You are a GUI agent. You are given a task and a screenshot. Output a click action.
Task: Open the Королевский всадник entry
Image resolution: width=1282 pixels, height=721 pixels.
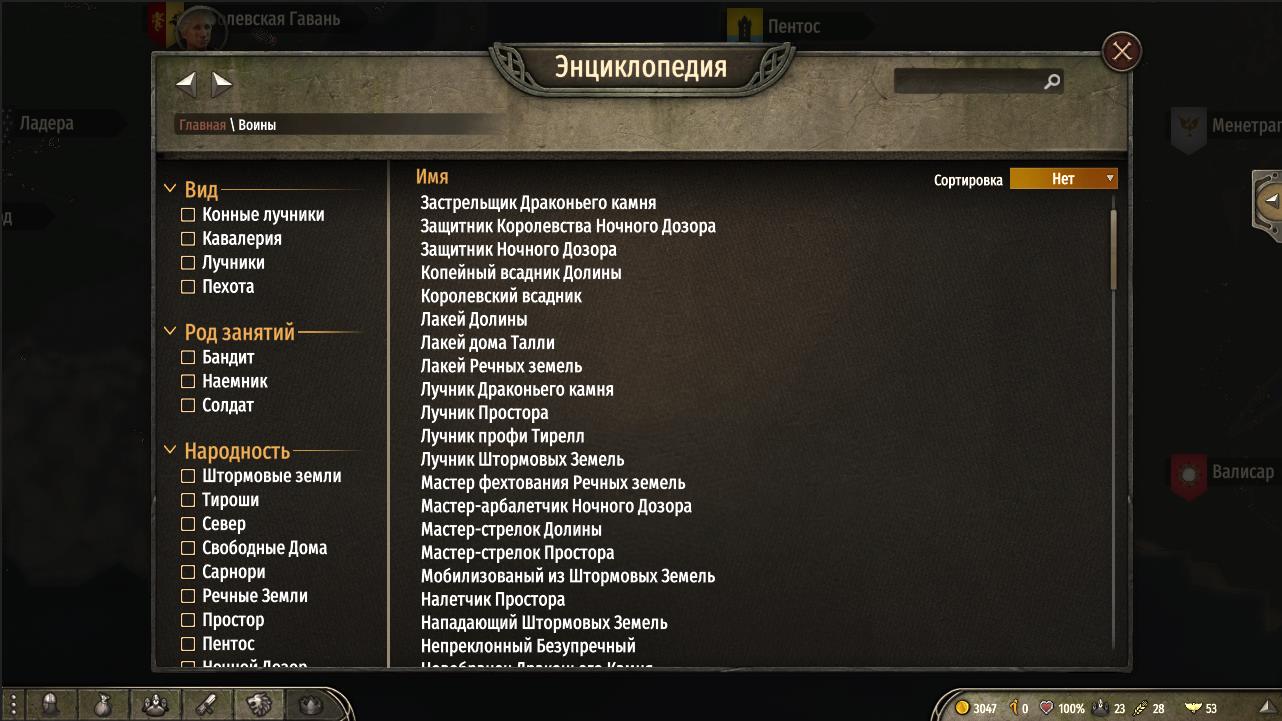(501, 296)
